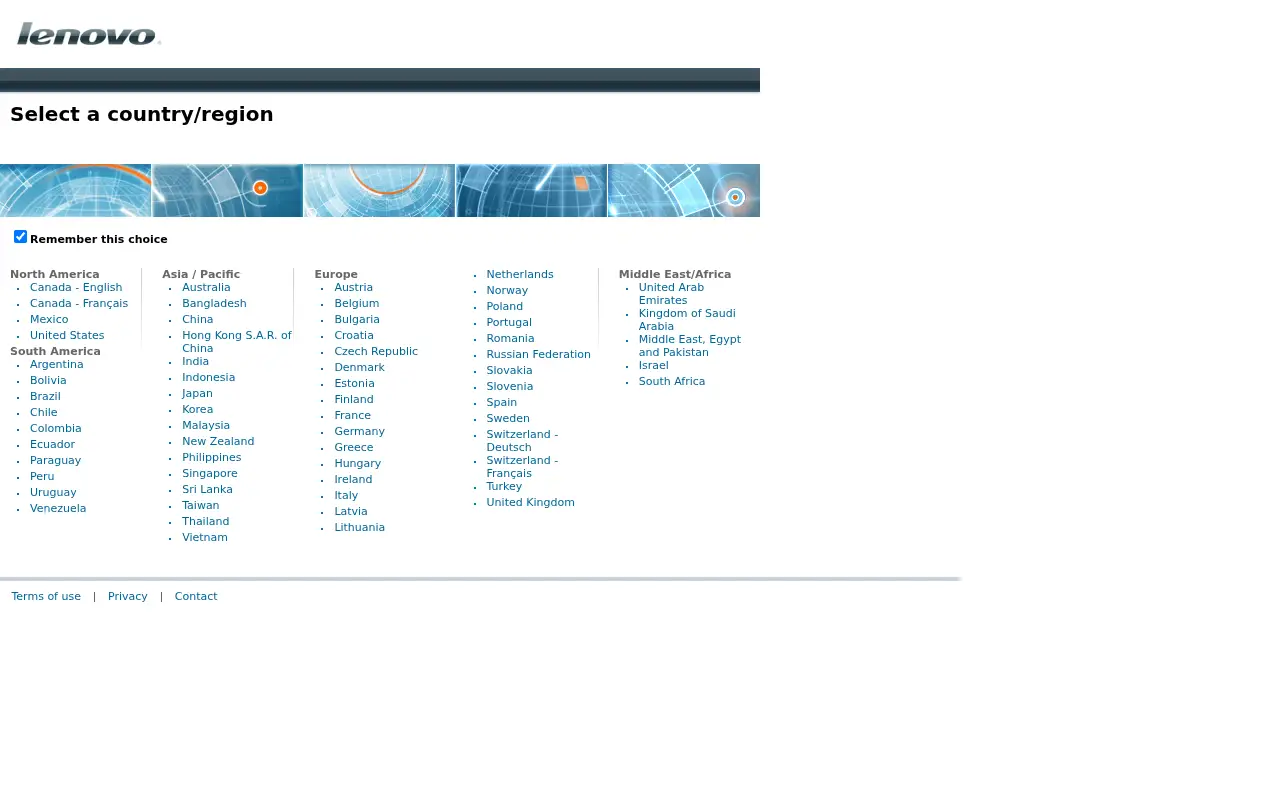Uncheck the Remember this choice checkbox
Image resolution: width=1280 pixels, height=800 pixels.
tap(20, 237)
